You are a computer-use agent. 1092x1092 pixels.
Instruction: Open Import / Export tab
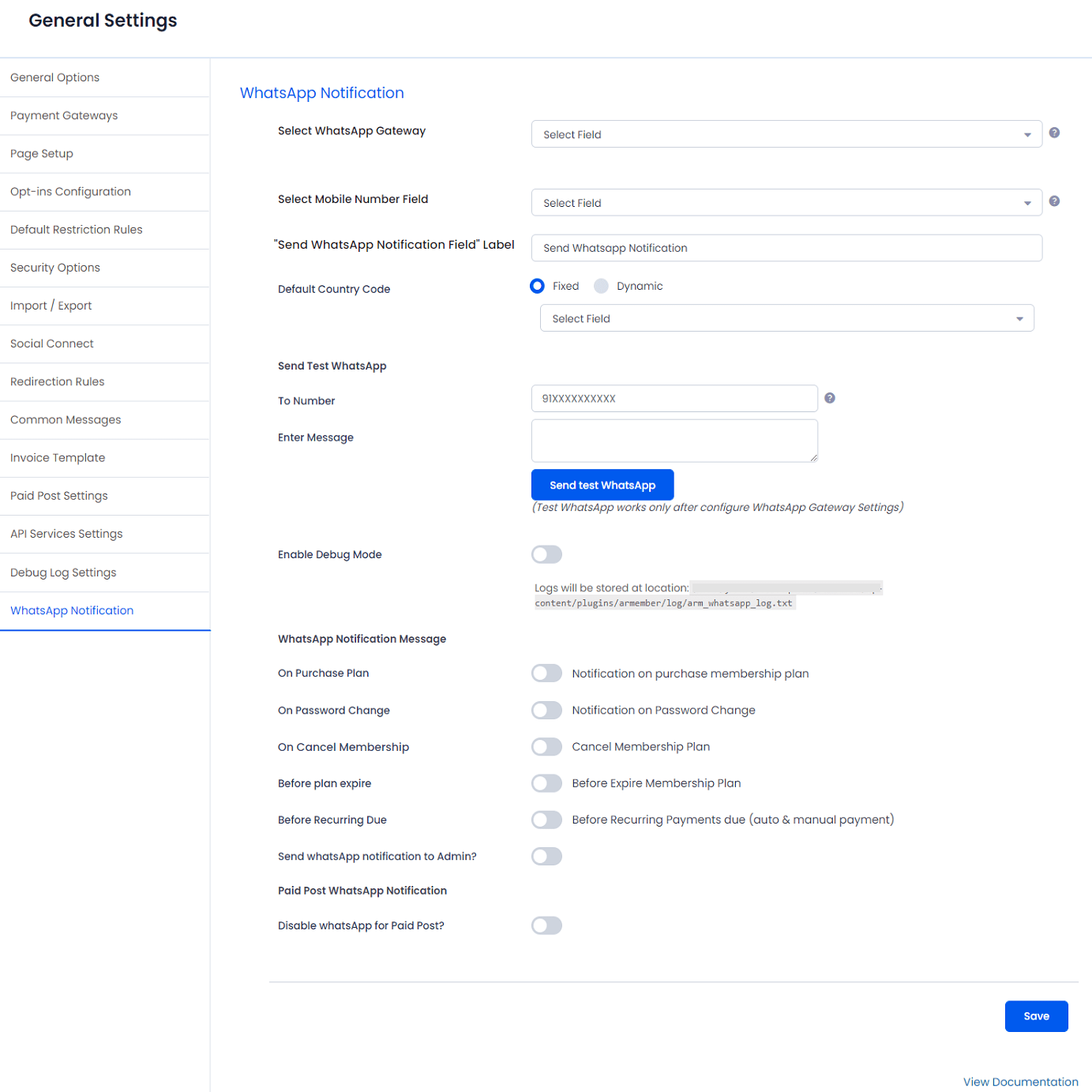pos(105,306)
